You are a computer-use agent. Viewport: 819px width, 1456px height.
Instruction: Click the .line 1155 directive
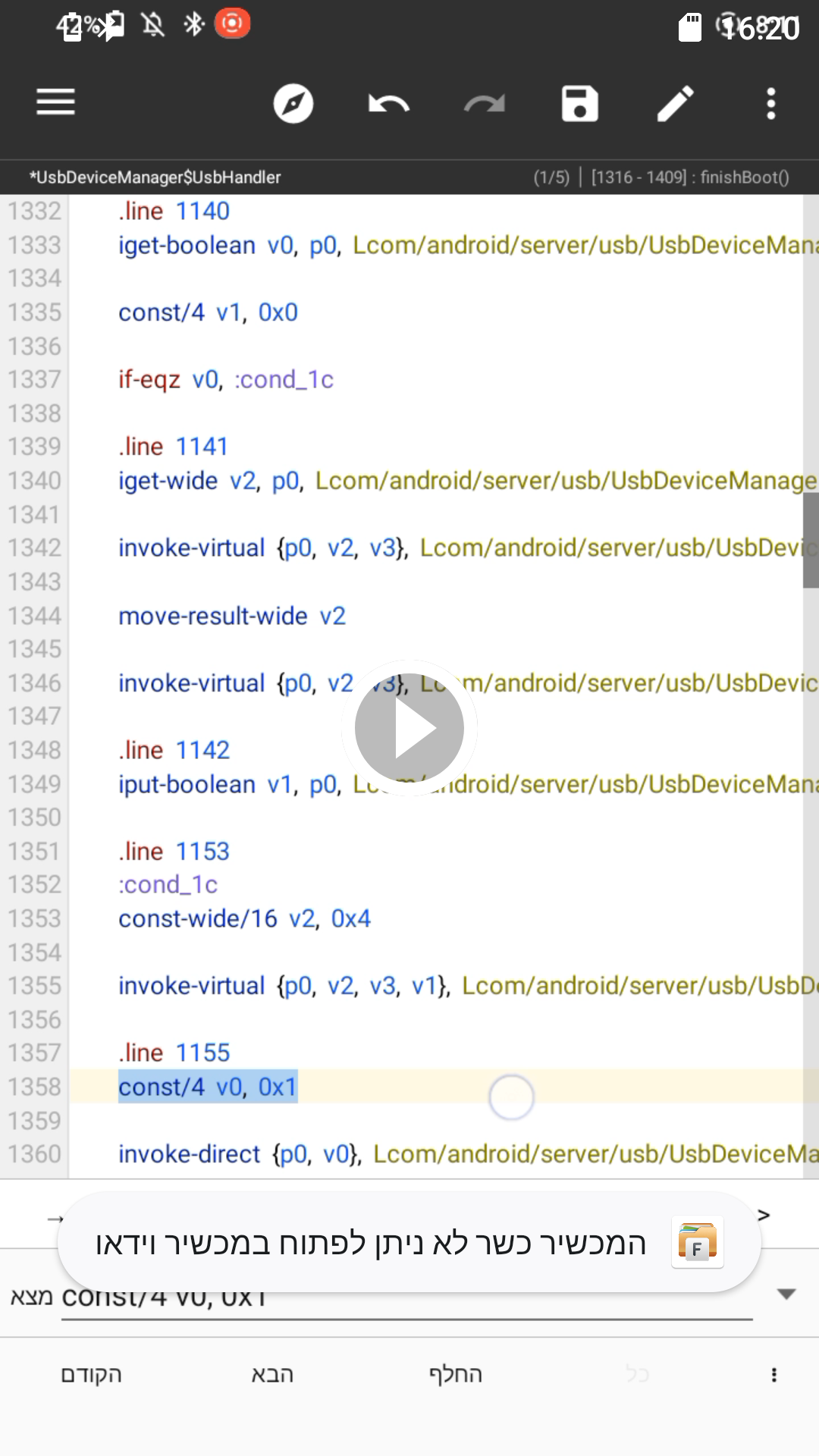coord(174,1053)
